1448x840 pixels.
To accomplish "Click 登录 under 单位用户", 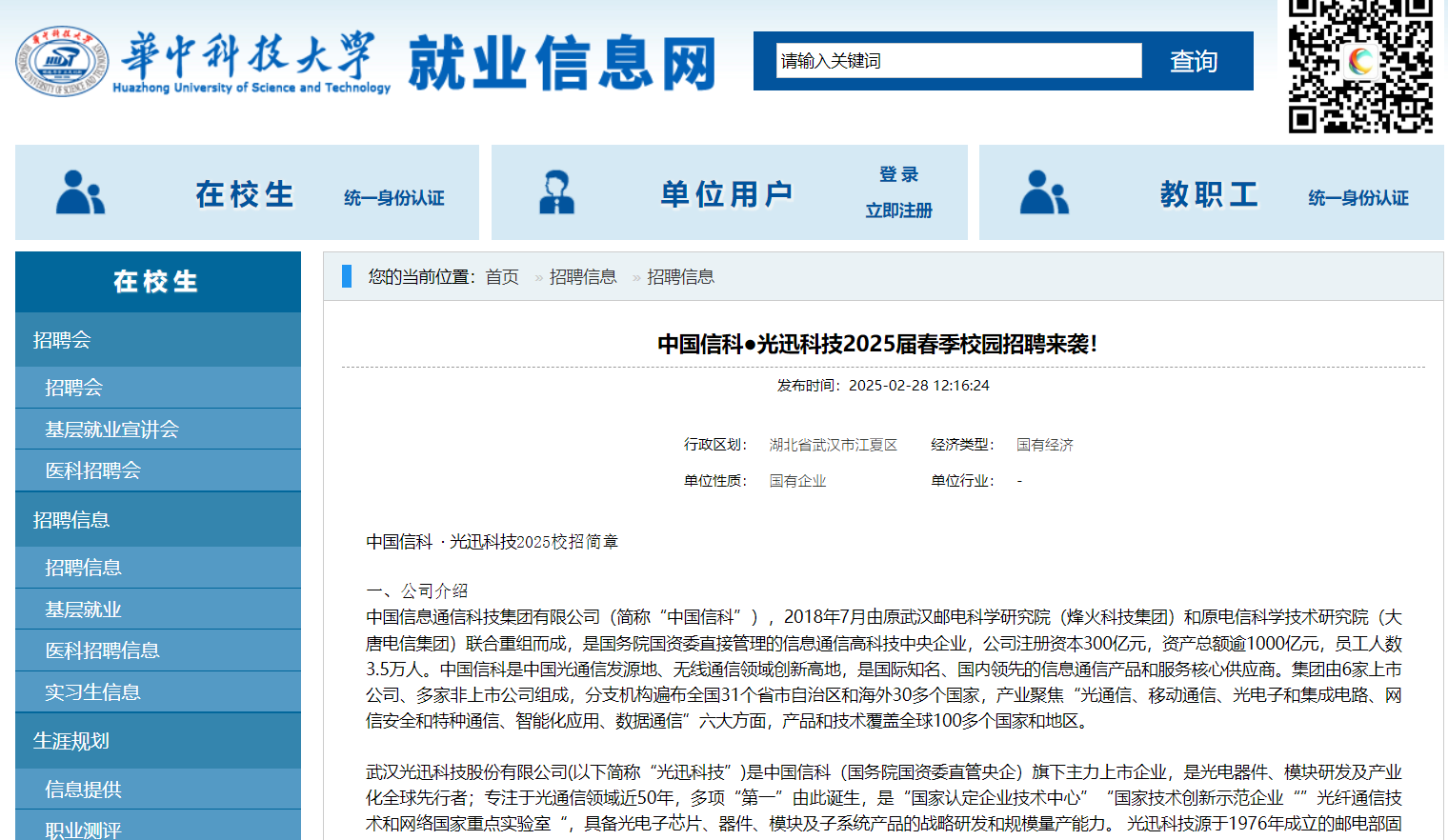I will pyautogui.click(x=899, y=174).
